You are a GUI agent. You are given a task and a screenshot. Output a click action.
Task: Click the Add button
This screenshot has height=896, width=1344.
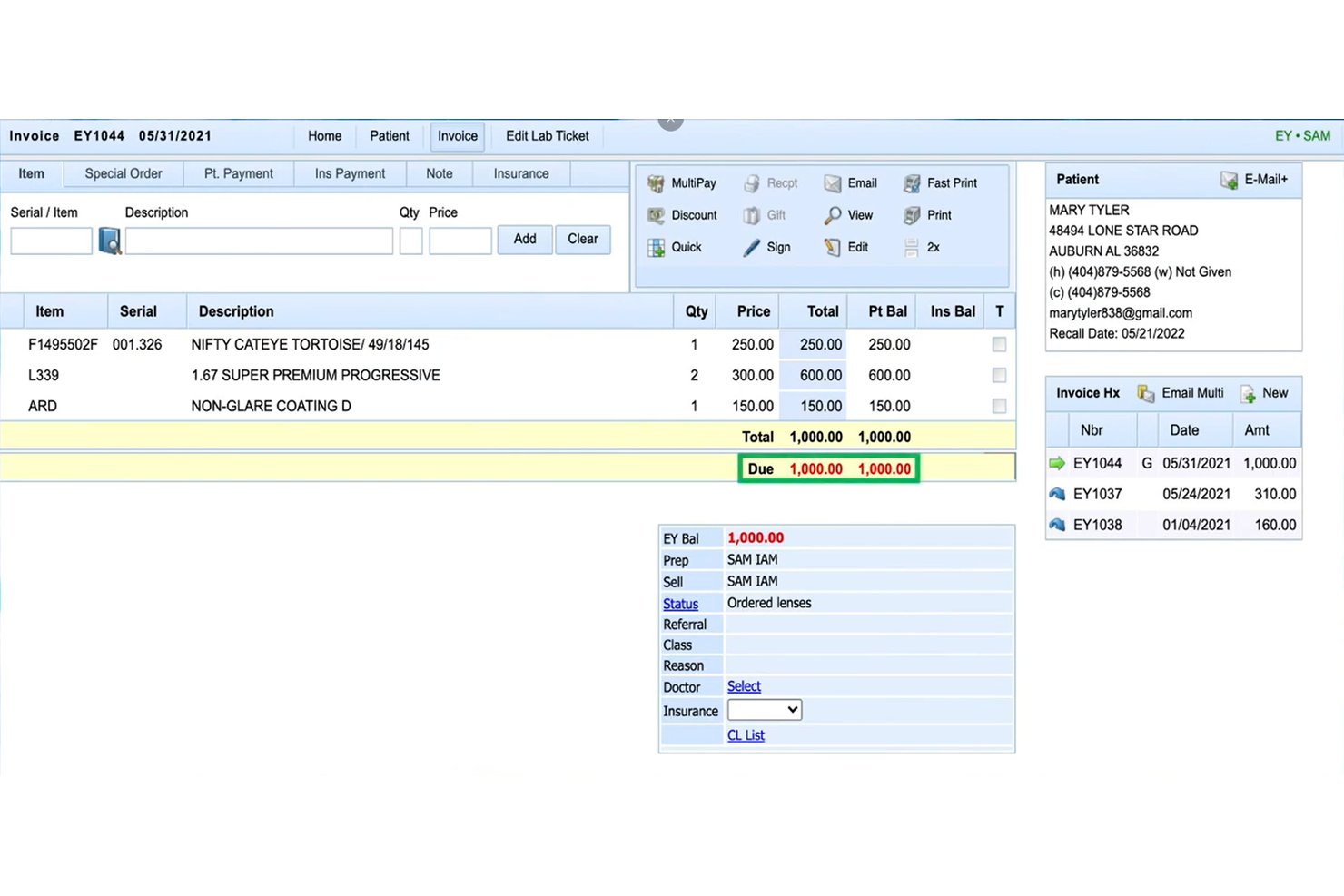(x=525, y=239)
